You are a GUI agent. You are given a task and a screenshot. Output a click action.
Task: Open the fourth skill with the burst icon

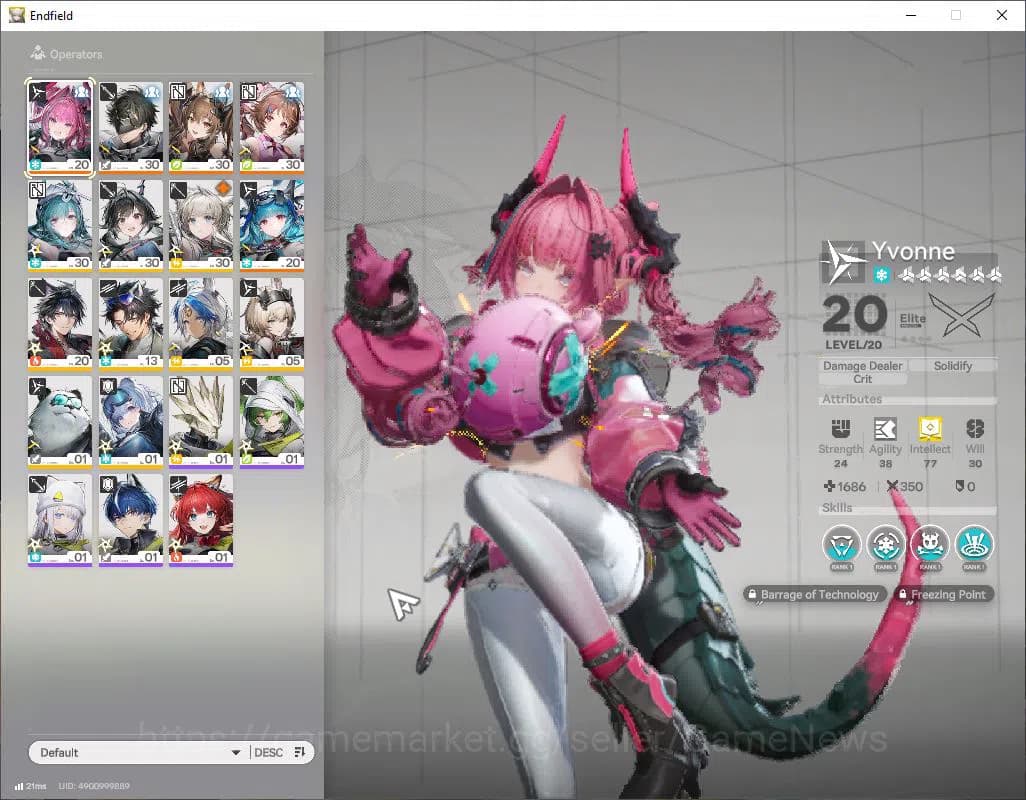tap(974, 544)
